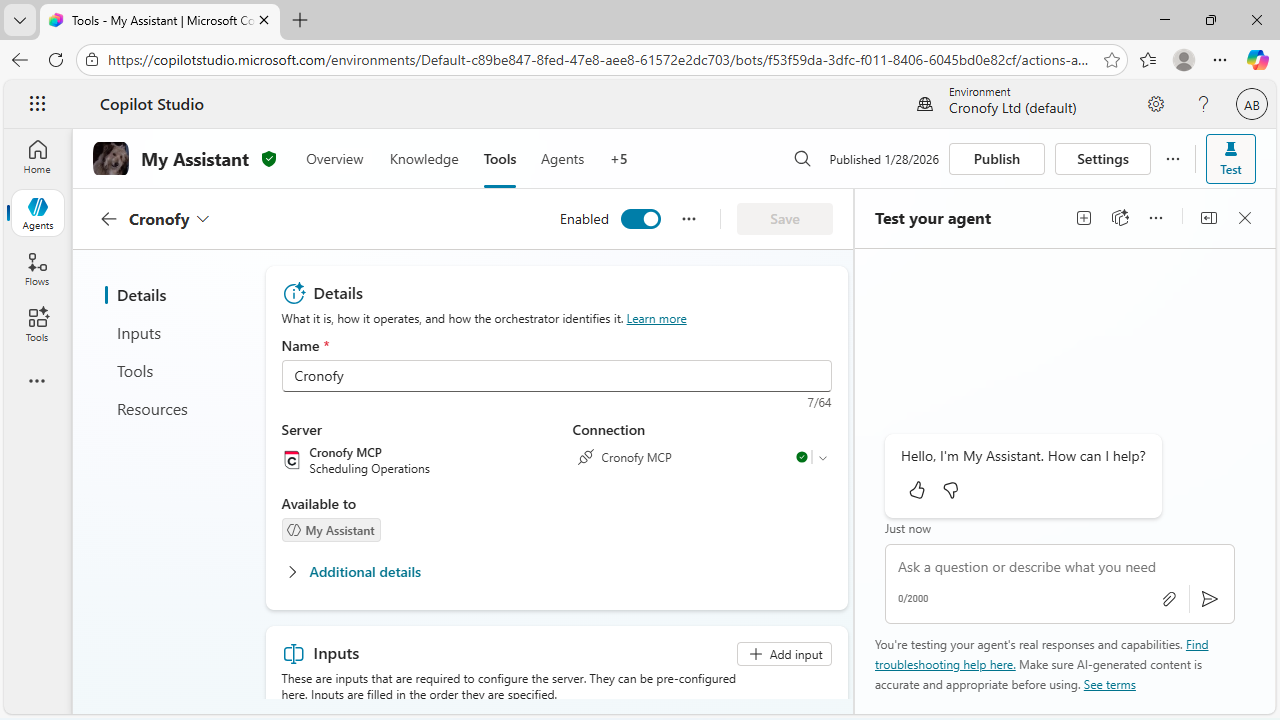This screenshot has width=1280, height=720.
Task: Switch to the Agents tab in the agent header
Action: (x=562, y=159)
